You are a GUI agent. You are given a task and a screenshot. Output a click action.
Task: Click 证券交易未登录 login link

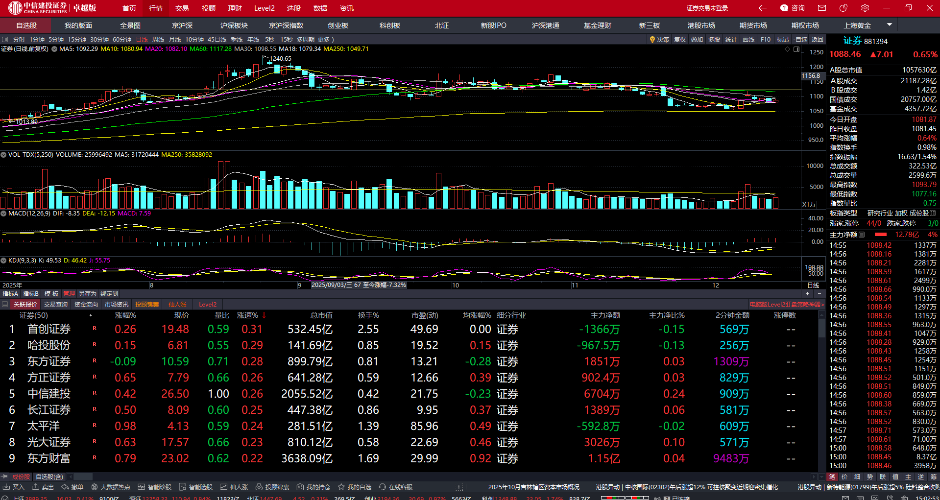point(707,8)
